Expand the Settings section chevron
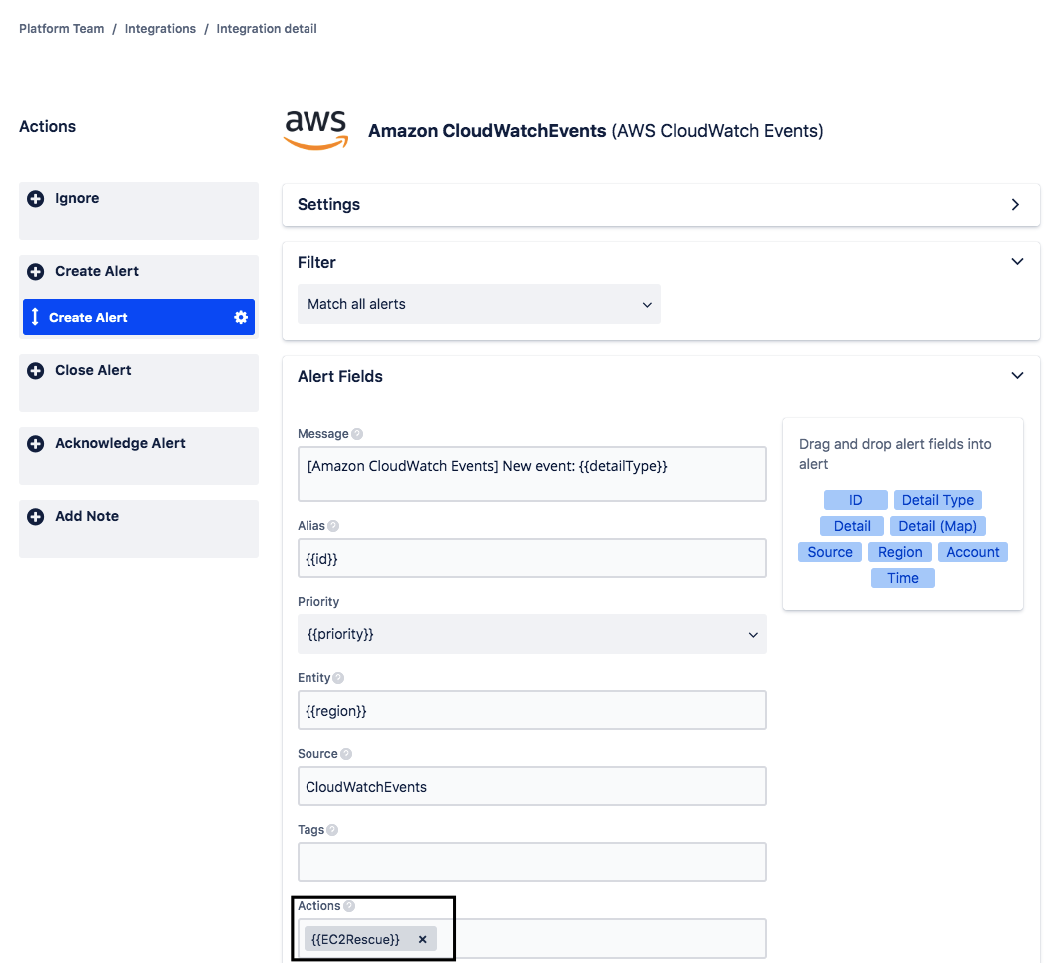Screen dimensions: 1050x963 (x=1016, y=205)
